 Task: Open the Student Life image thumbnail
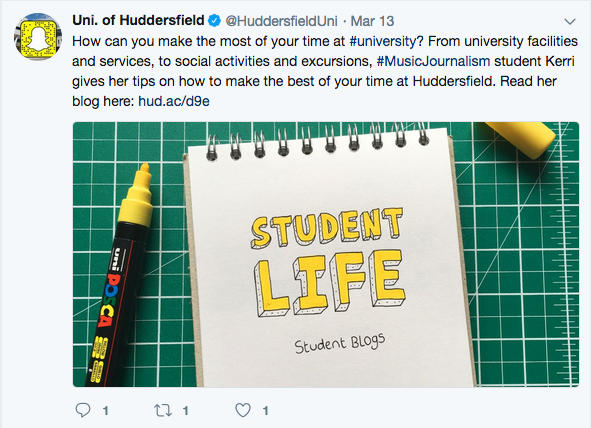tap(326, 254)
